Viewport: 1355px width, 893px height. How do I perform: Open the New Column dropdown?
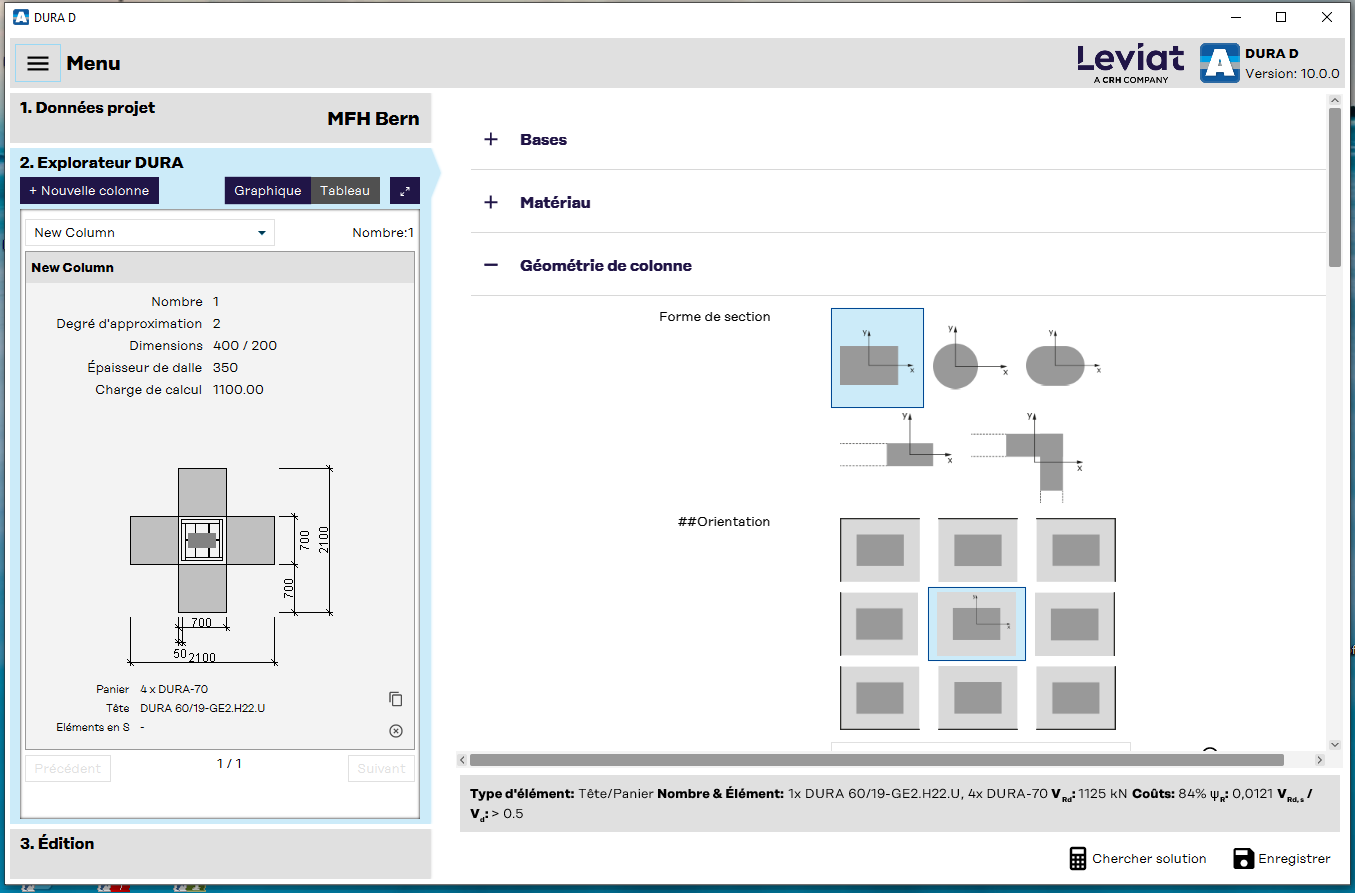150,233
